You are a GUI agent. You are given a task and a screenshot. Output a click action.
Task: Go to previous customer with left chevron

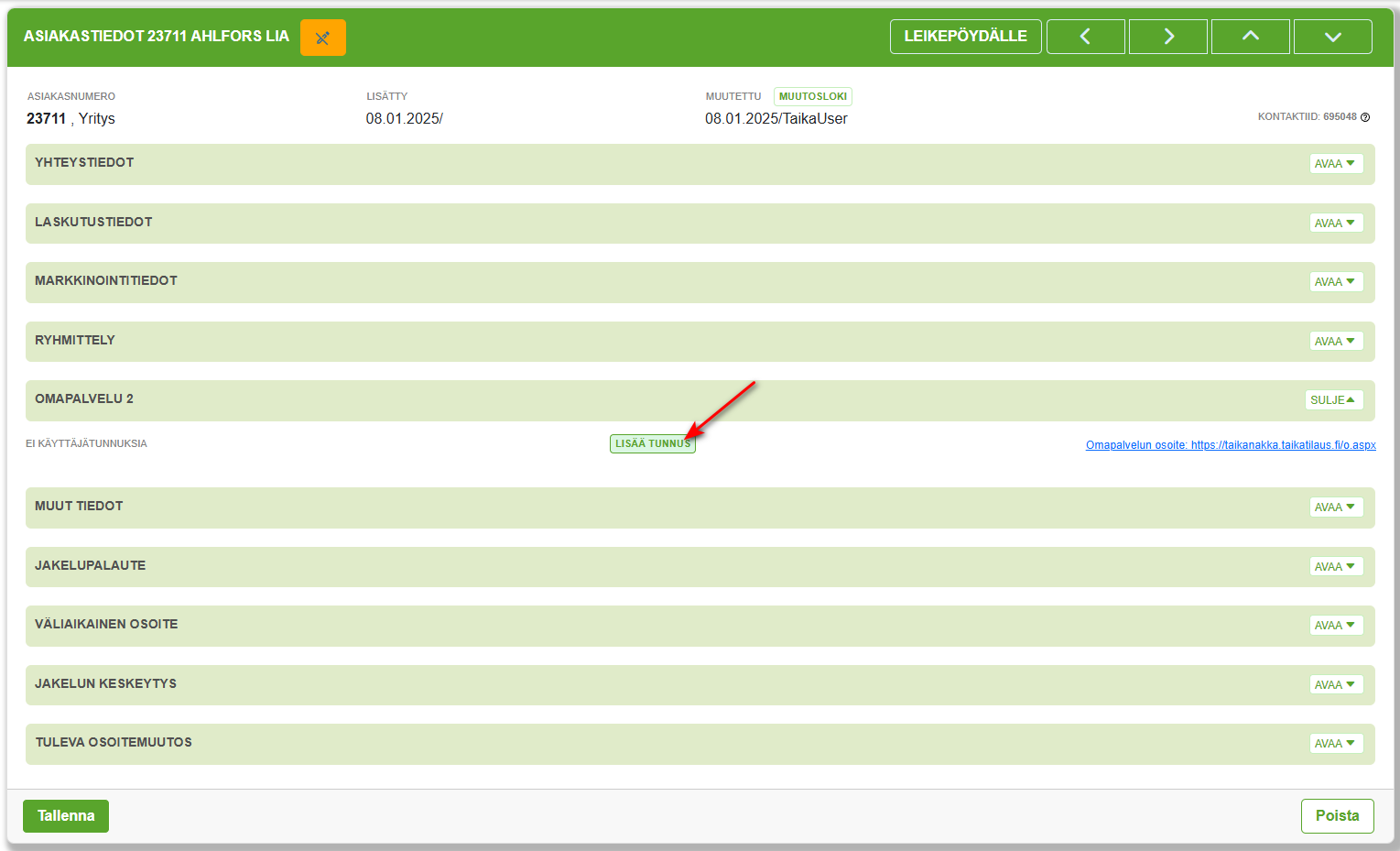coord(1085,37)
